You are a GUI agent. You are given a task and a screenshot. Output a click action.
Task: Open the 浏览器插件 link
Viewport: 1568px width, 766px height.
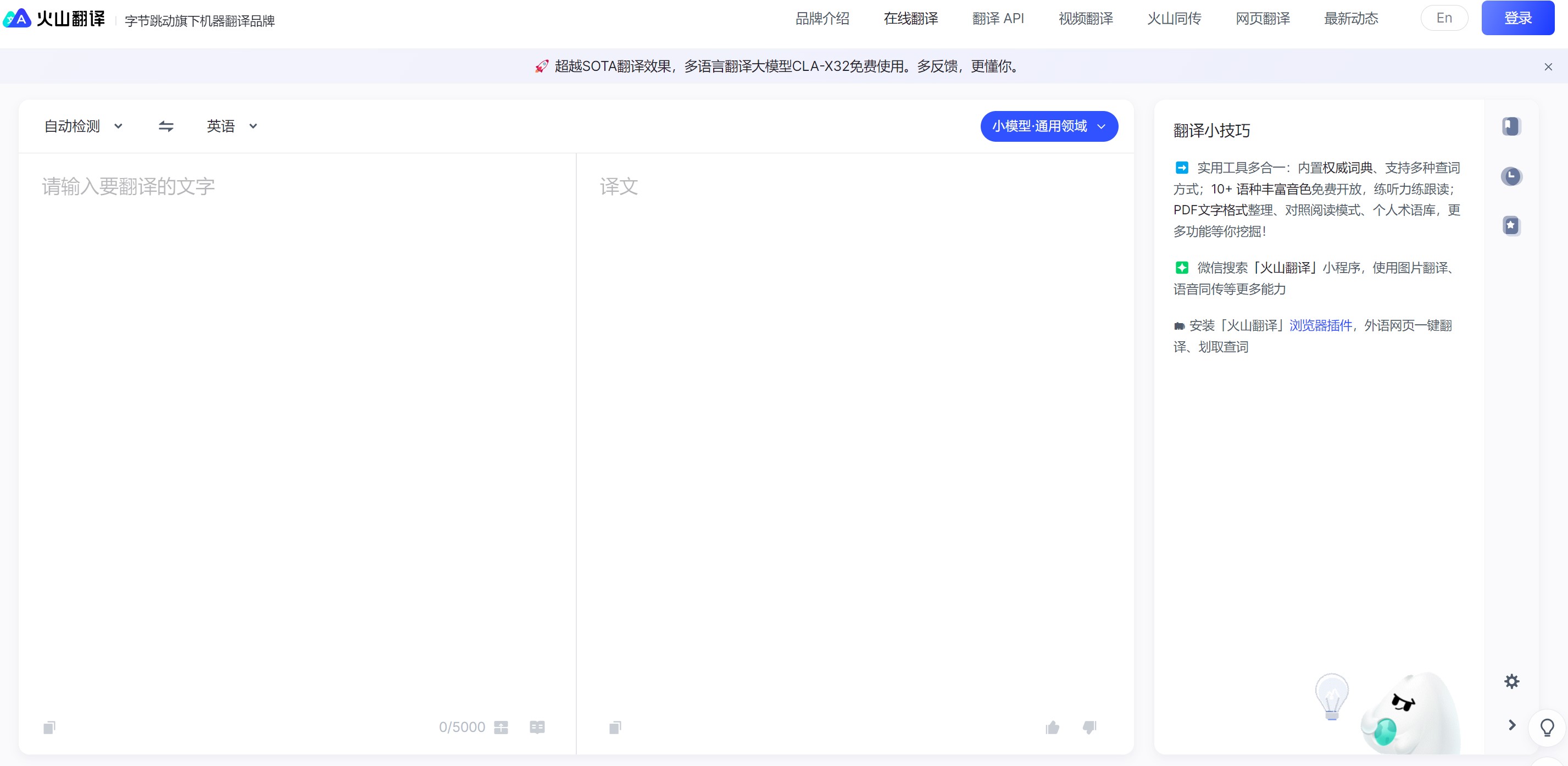1320,326
